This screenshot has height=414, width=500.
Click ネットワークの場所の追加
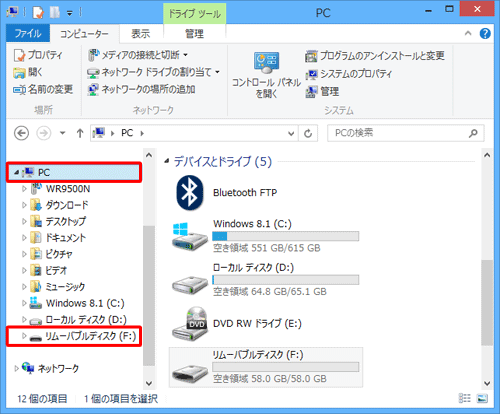point(141,89)
